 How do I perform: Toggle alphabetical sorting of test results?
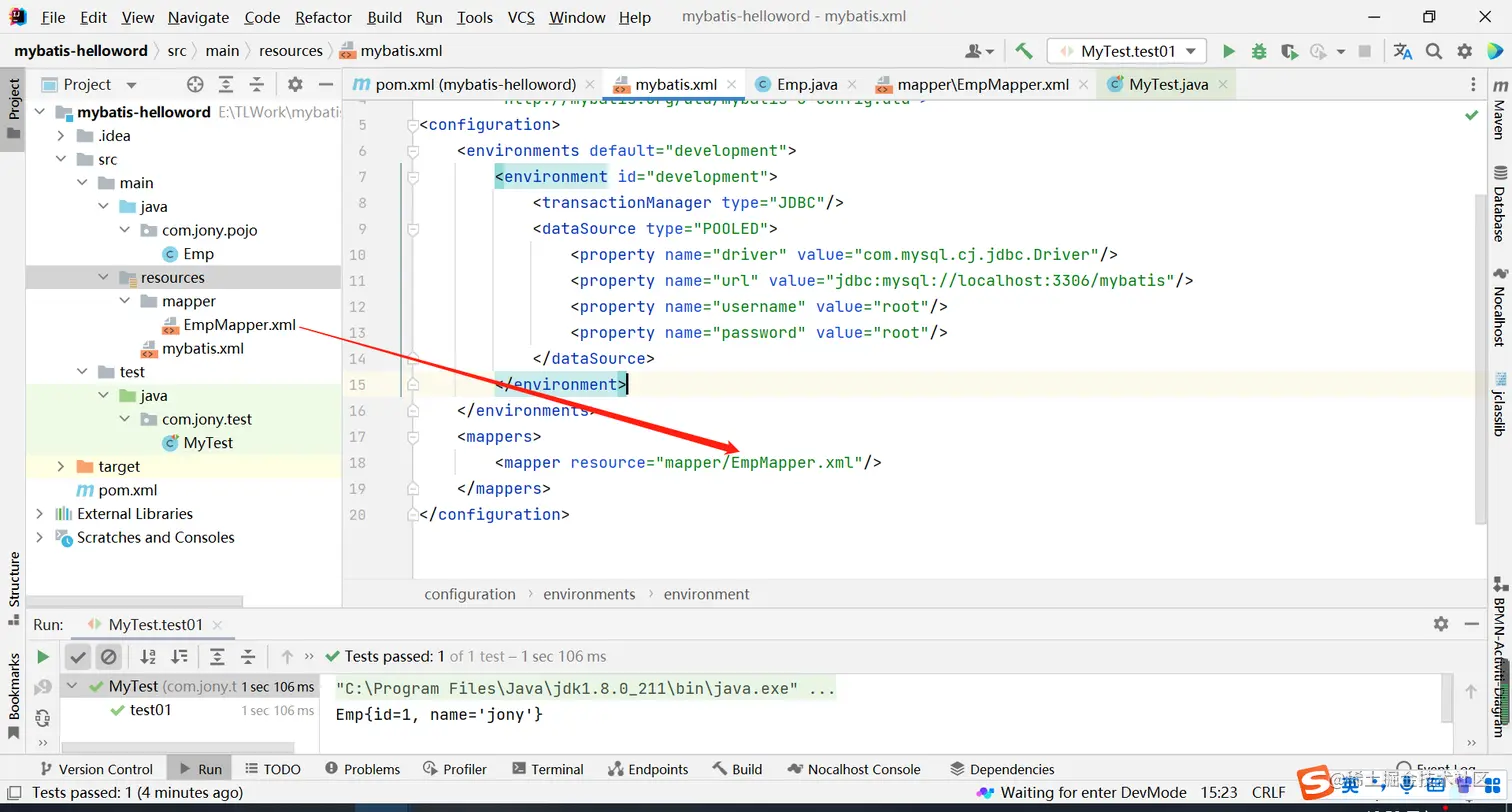pos(148,657)
